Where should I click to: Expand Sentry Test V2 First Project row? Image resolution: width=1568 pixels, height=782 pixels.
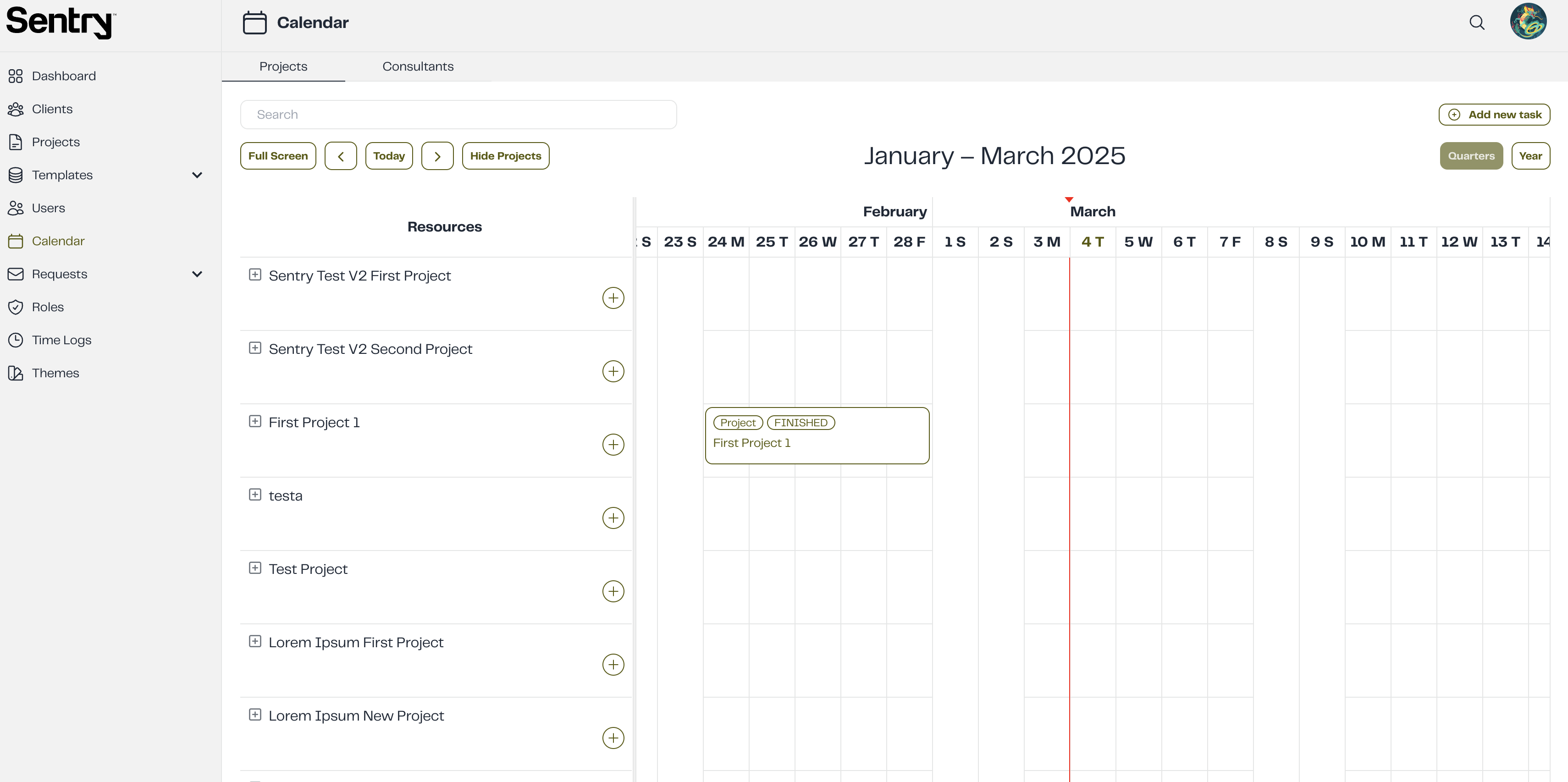coord(255,275)
